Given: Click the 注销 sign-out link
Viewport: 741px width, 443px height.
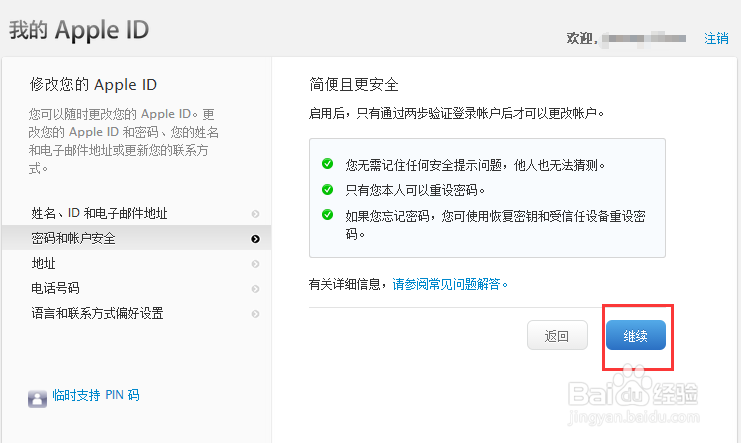Looking at the screenshot, I should [716, 38].
